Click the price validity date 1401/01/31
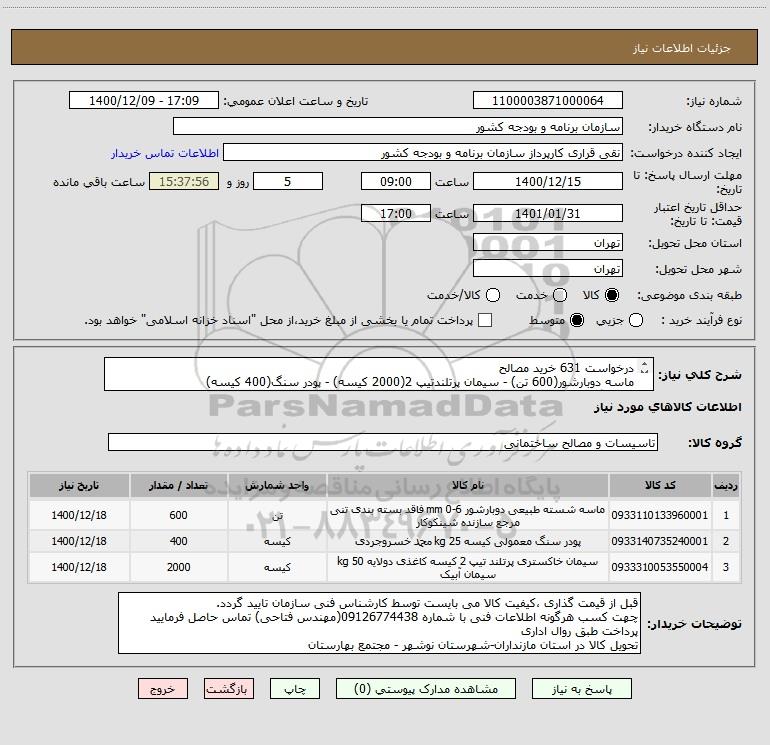The image size is (770, 745). tap(548, 213)
